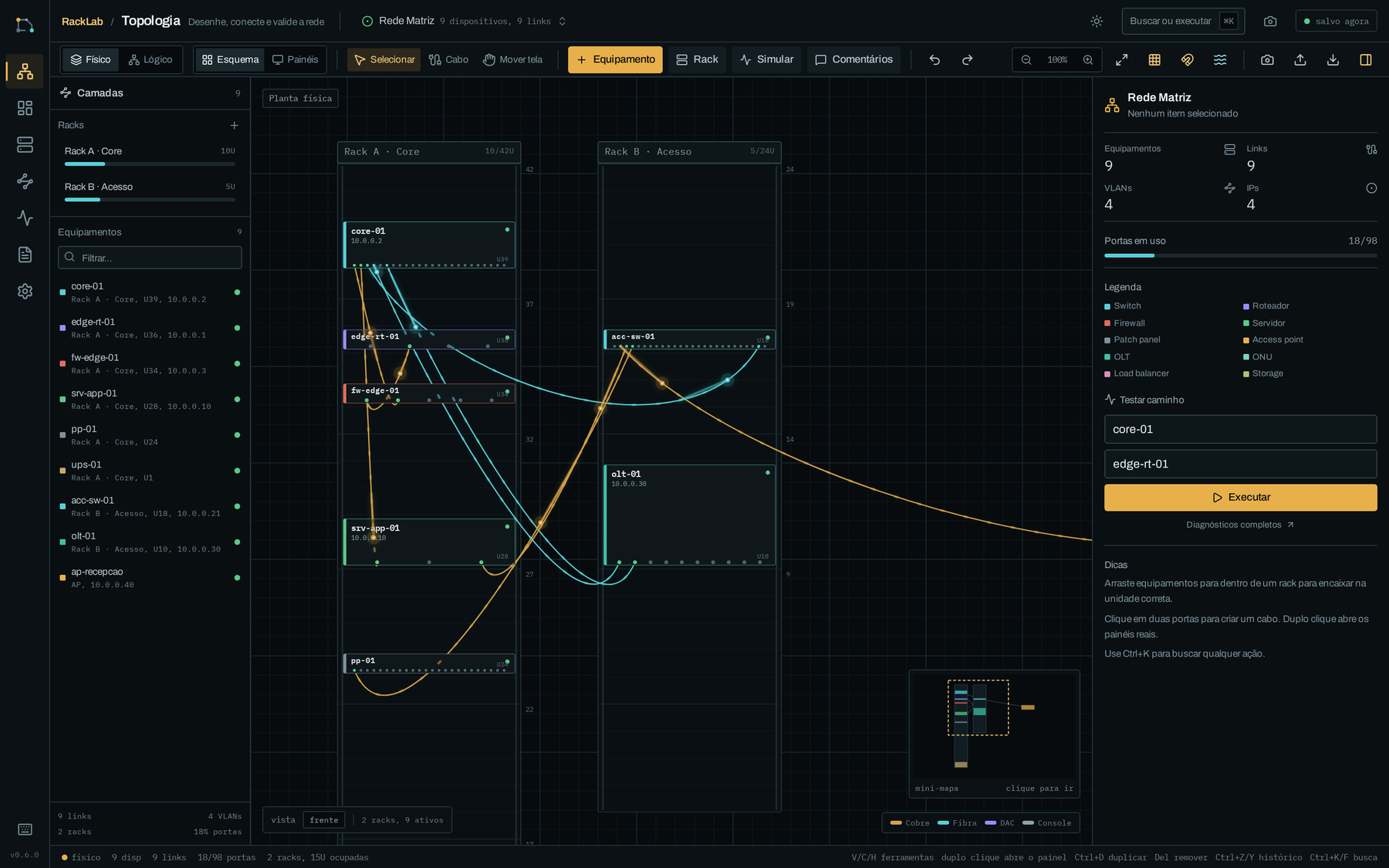Click the Equipamento add button

click(x=615, y=59)
